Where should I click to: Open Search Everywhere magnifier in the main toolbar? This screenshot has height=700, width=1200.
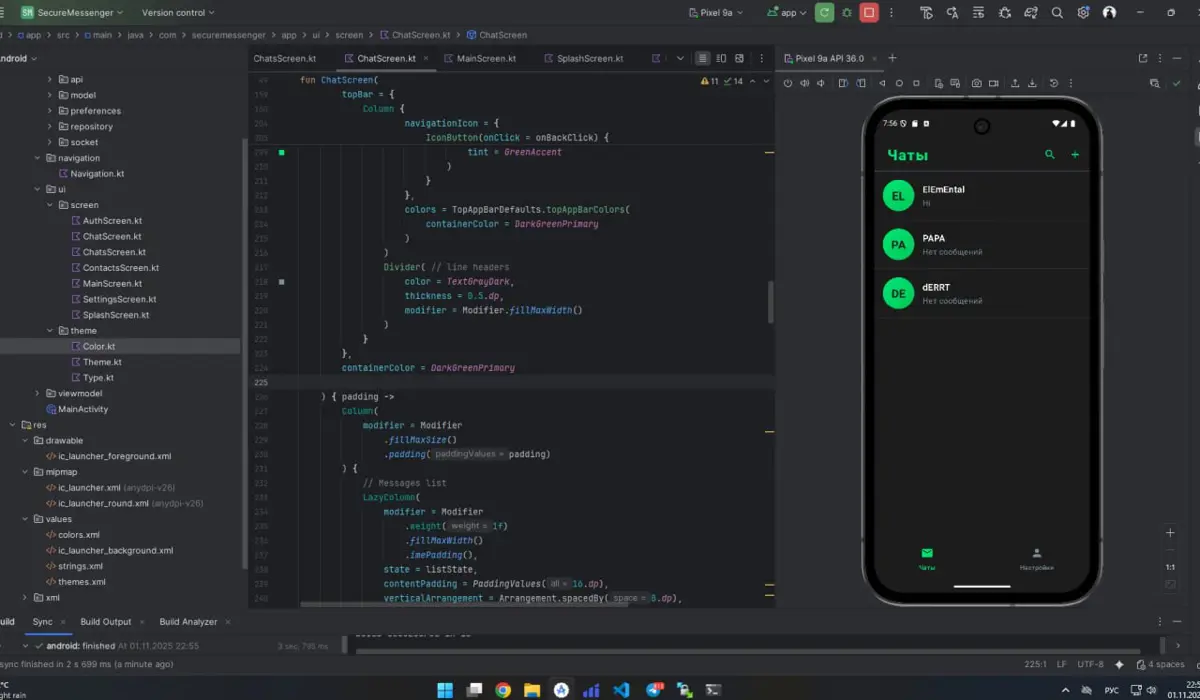click(1057, 13)
